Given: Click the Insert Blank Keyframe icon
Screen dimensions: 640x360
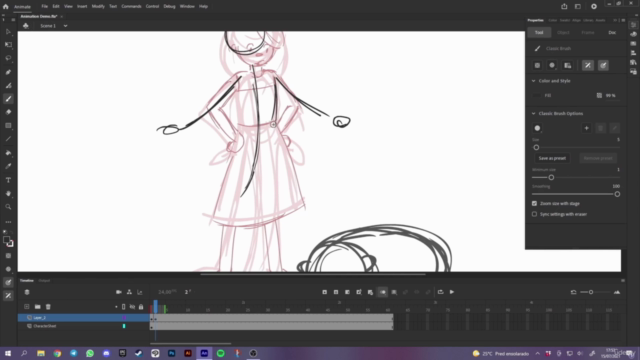Looking at the screenshot, I should click(336, 292).
